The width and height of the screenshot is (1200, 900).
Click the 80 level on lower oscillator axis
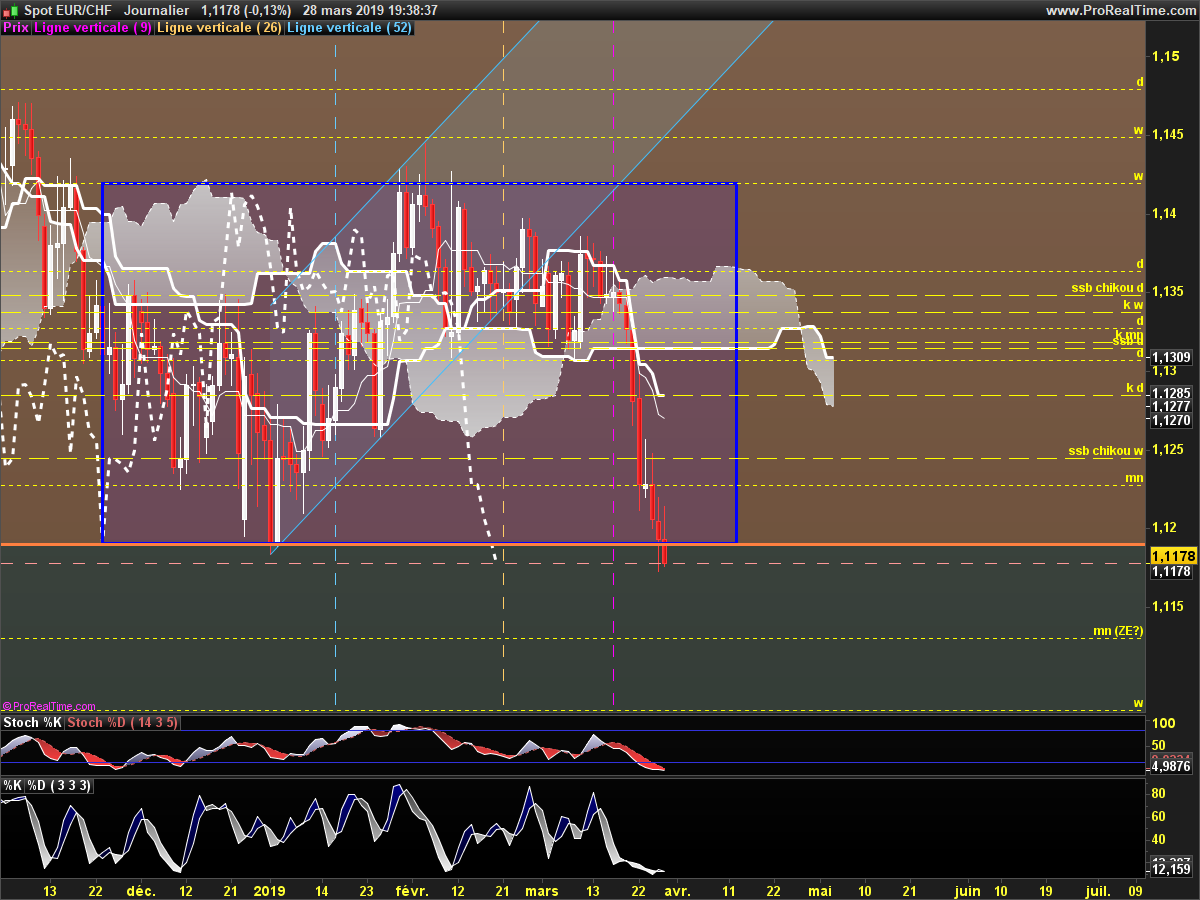click(x=1160, y=793)
